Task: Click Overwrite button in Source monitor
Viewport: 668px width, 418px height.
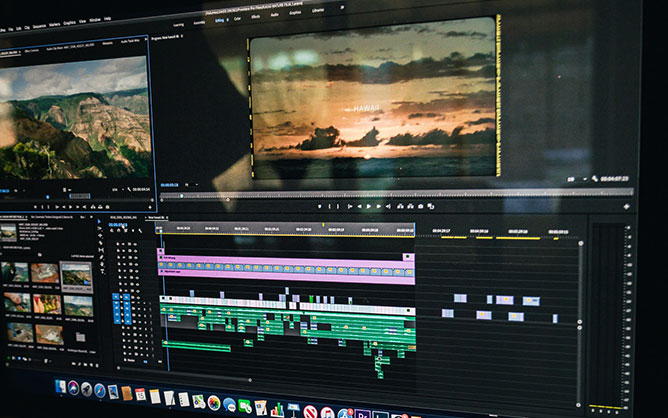Action: click(x=100, y=207)
